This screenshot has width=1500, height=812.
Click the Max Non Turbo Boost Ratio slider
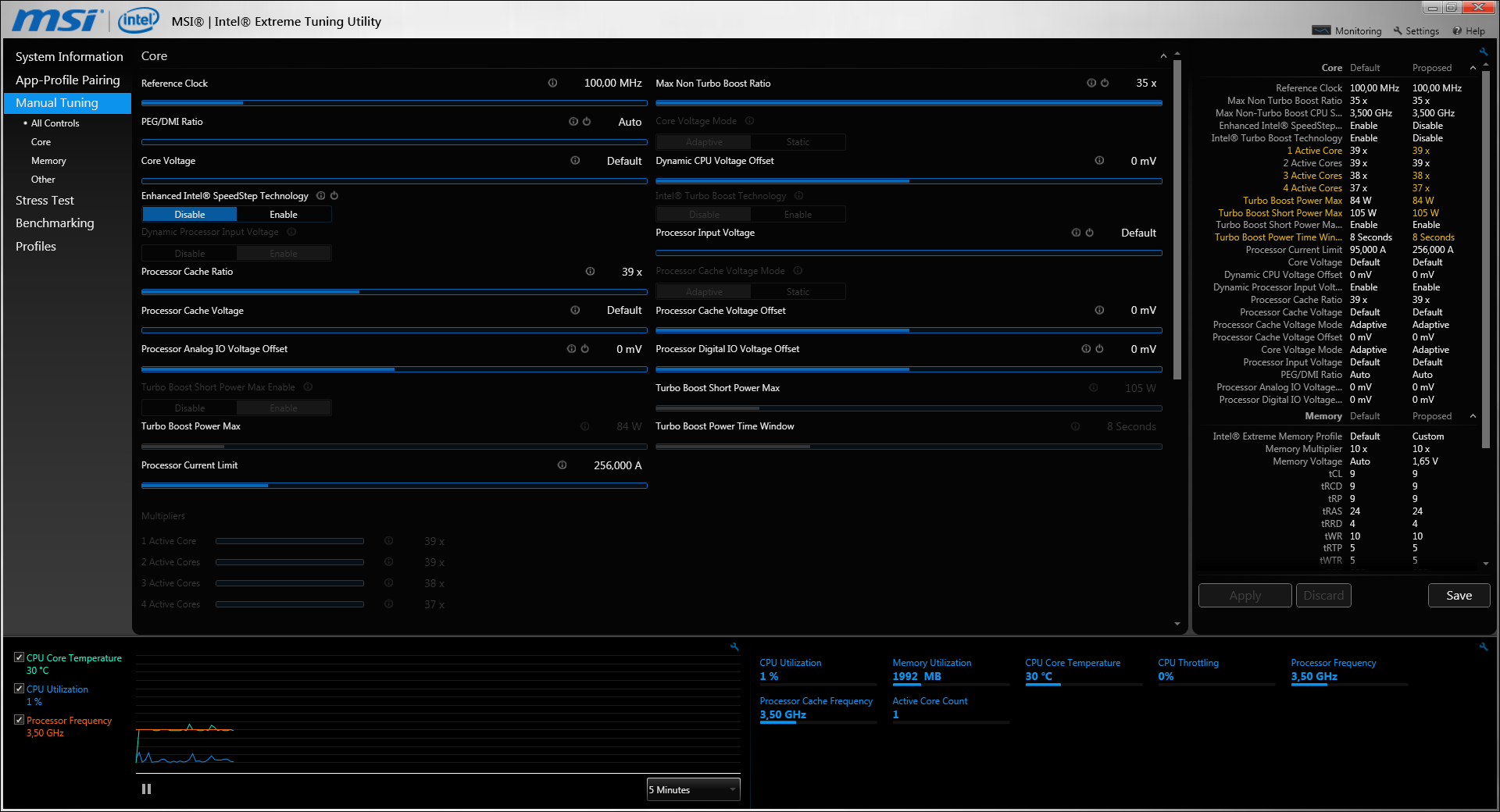[x=909, y=103]
